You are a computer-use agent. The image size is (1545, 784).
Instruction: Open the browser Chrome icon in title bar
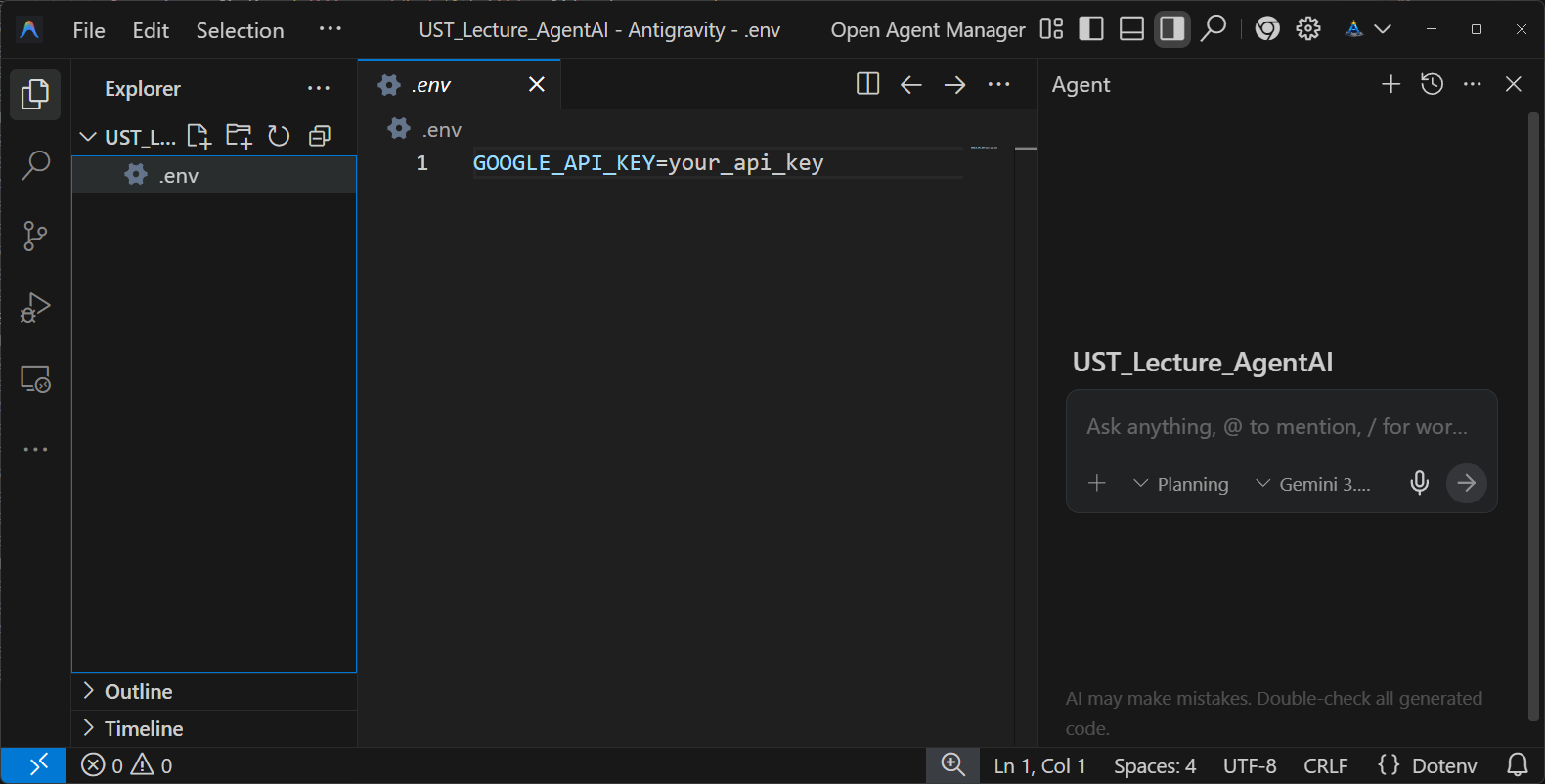coord(1267,29)
